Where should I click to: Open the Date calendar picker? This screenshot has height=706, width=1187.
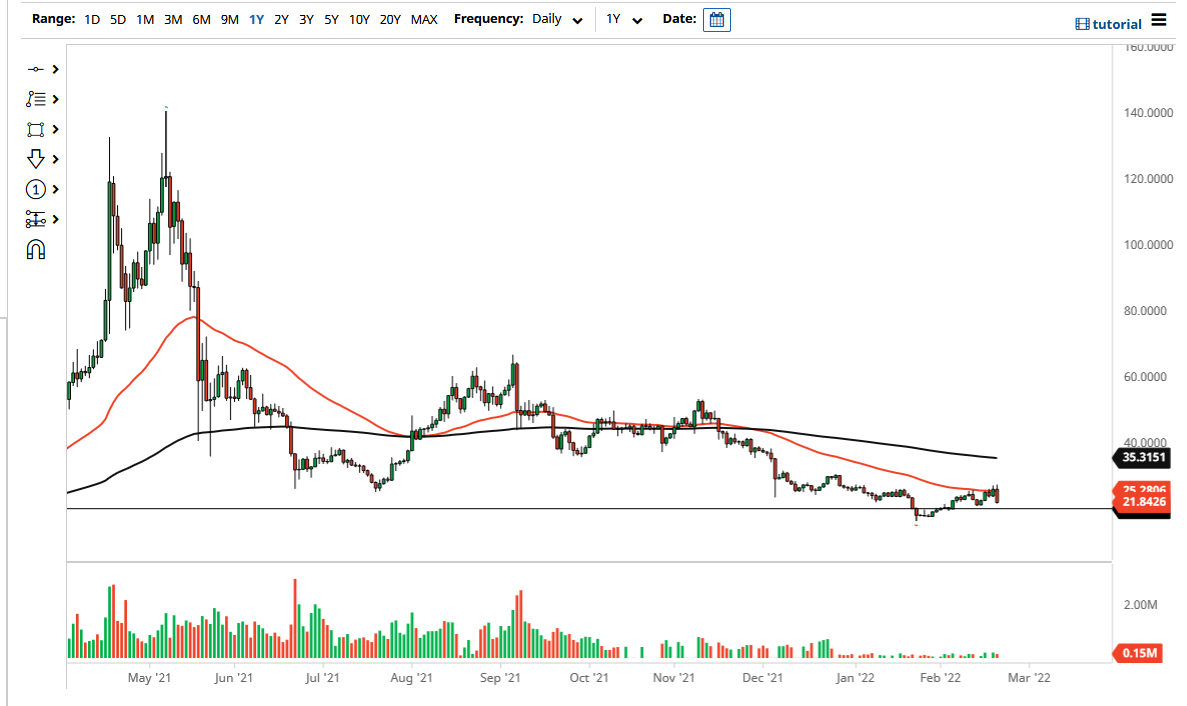[716, 19]
